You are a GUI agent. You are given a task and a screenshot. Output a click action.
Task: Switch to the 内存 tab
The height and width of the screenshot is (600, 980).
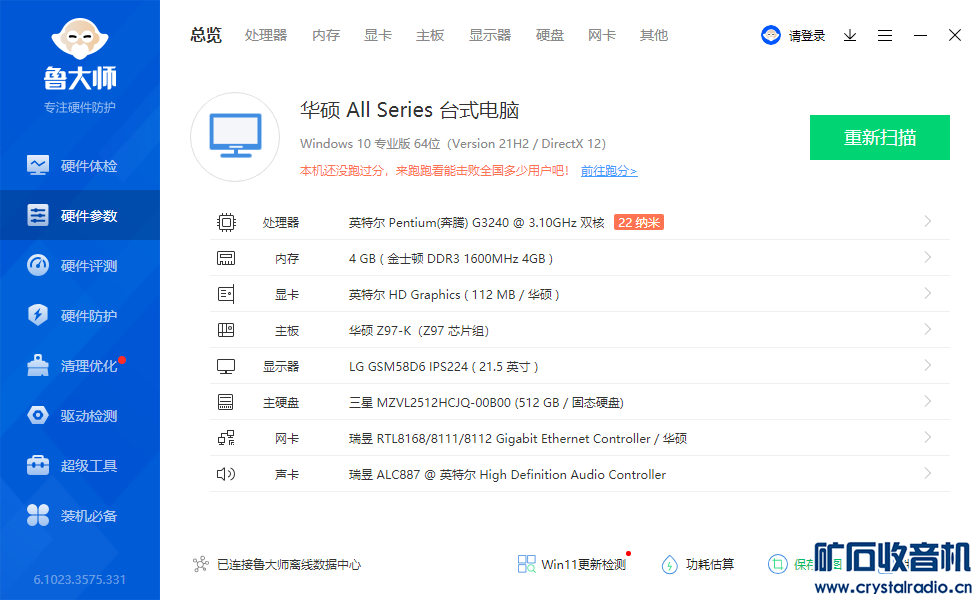click(326, 35)
